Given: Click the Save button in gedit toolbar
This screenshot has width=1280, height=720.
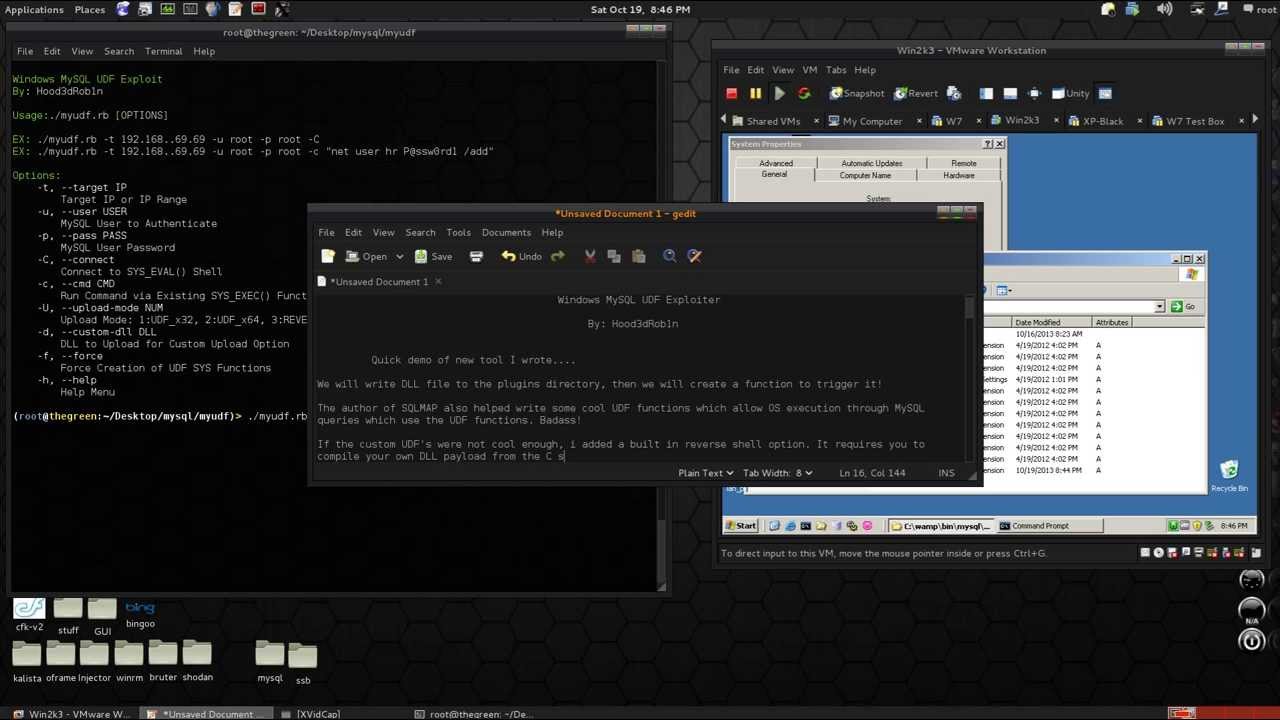Looking at the screenshot, I should pos(433,256).
